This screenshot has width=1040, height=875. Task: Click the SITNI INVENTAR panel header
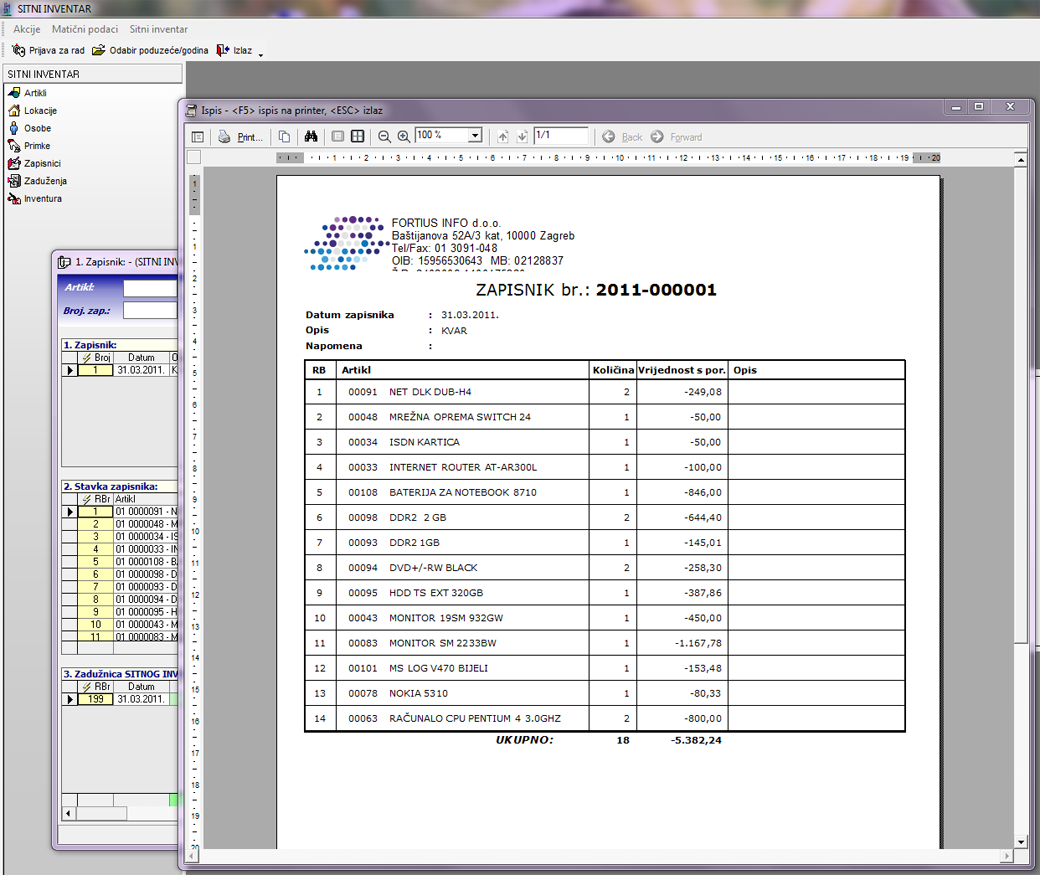coord(93,74)
